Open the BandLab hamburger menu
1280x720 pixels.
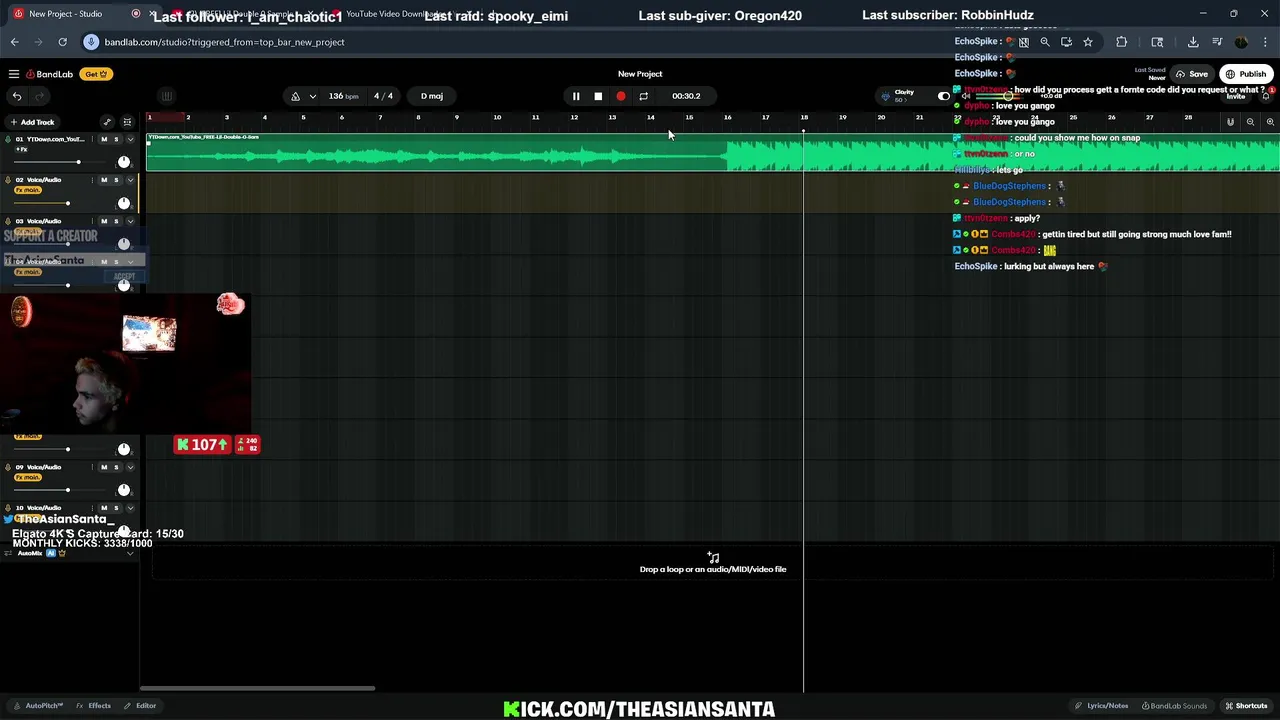[14, 74]
